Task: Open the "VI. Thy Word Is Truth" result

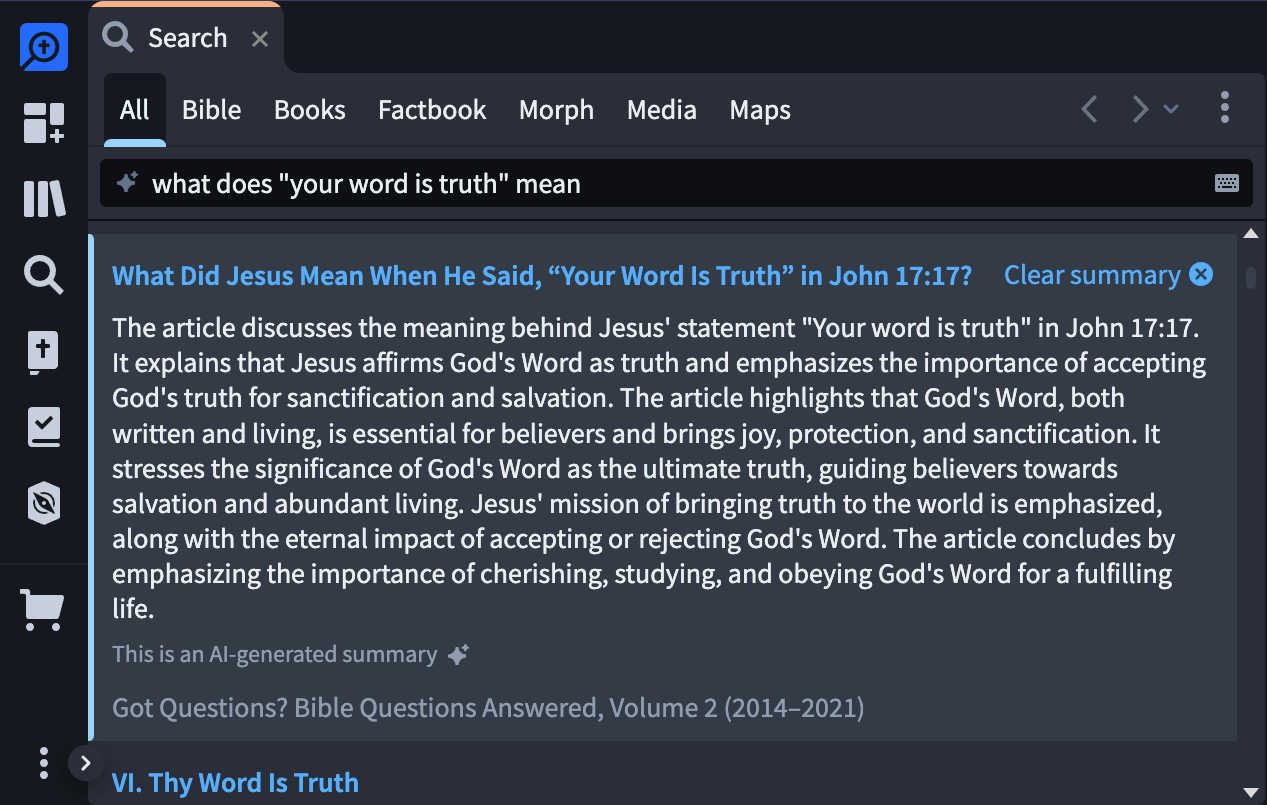Action: [235, 782]
